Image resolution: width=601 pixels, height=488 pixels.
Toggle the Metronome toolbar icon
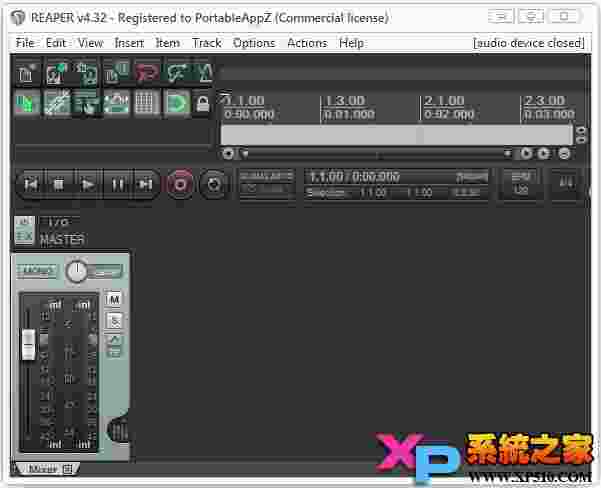[204, 73]
